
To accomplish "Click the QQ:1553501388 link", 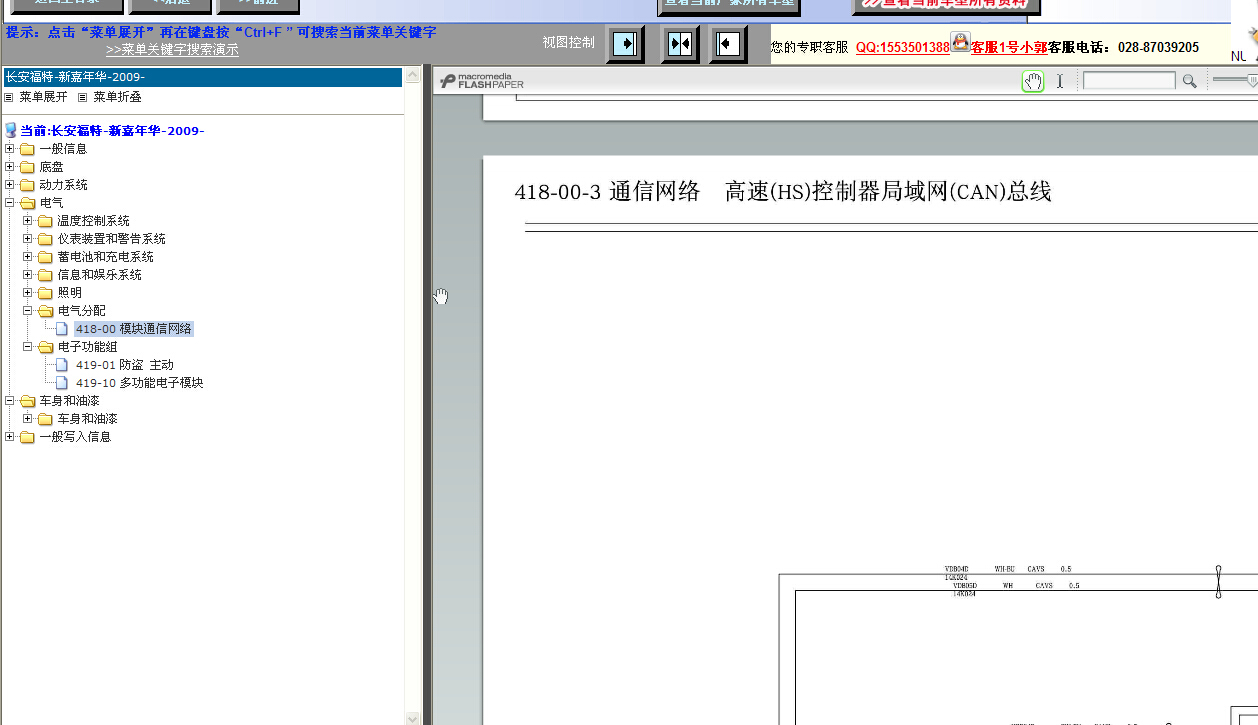I will pos(902,47).
